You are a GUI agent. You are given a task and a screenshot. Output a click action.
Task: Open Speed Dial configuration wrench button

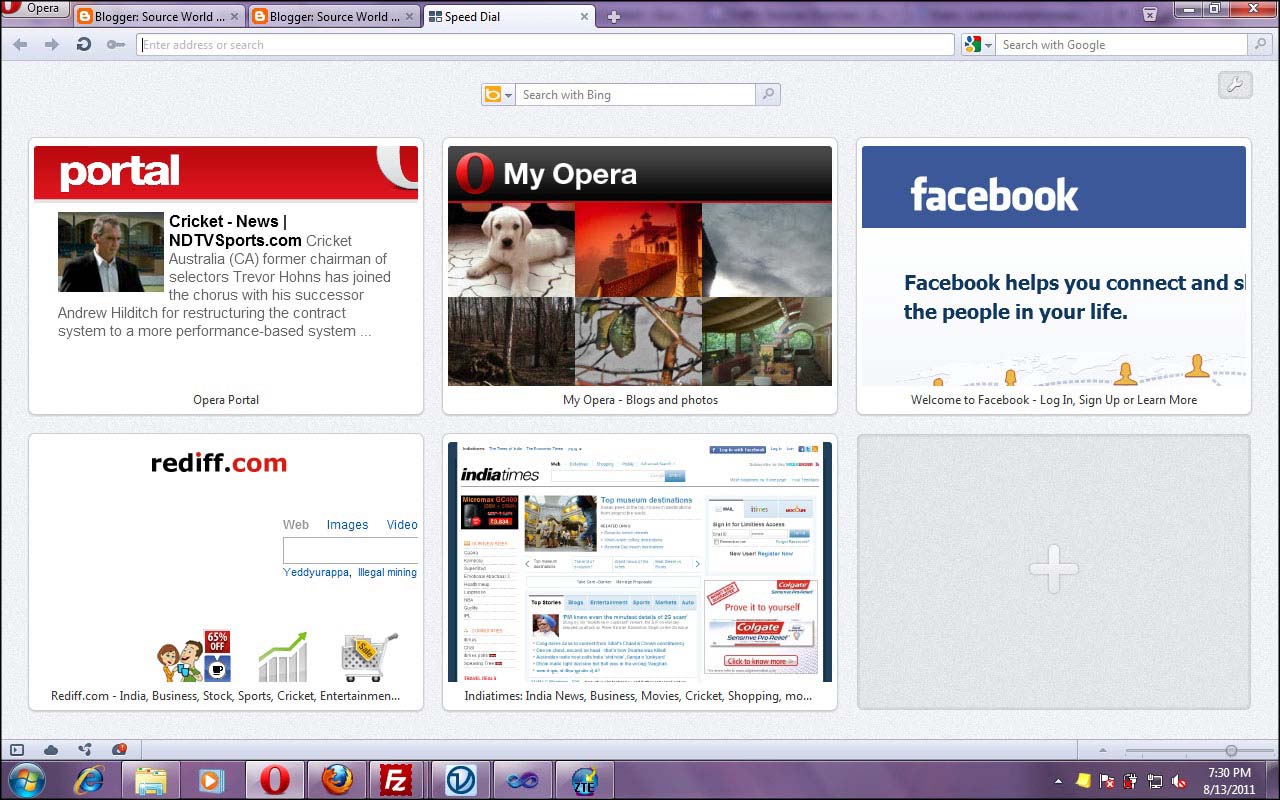coord(1235,86)
